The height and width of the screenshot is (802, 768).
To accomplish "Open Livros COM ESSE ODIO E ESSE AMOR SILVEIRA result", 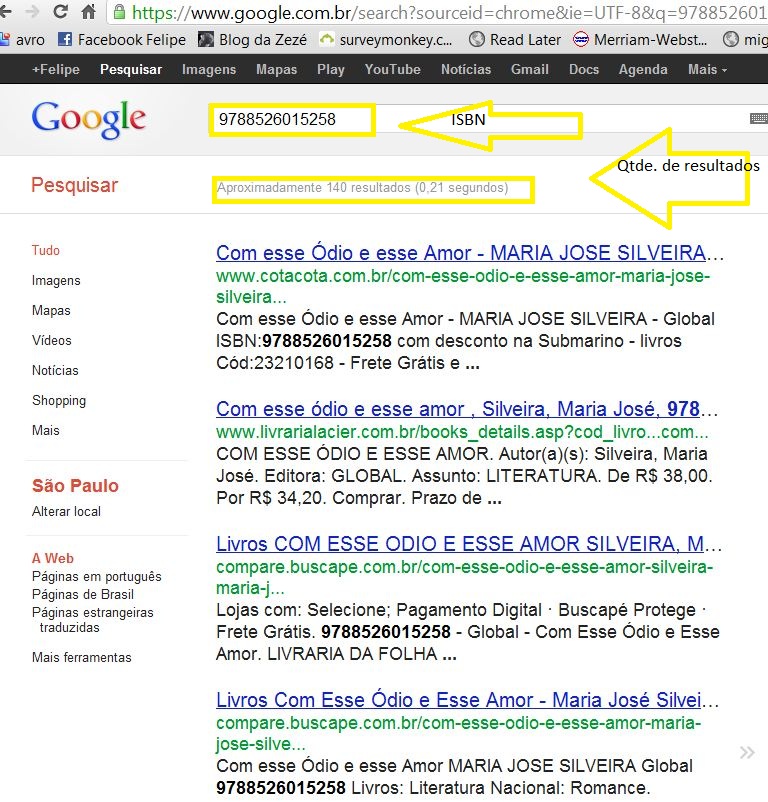I will click(x=469, y=544).
